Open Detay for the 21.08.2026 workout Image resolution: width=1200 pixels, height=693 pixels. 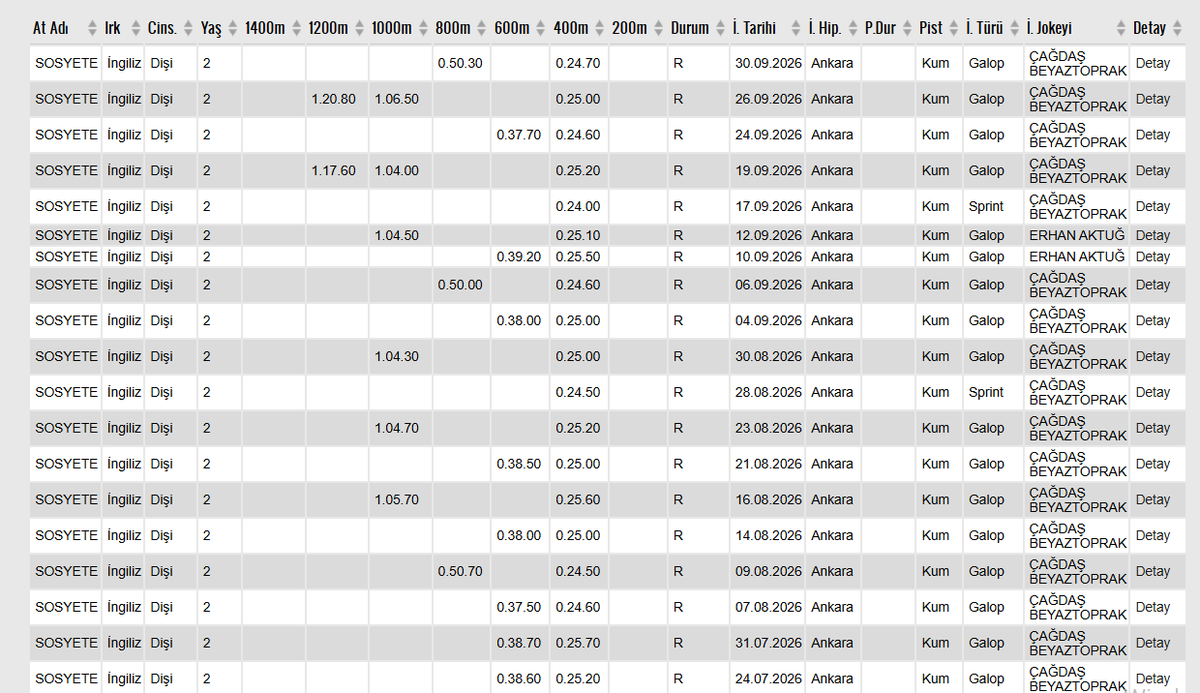tap(1152, 464)
